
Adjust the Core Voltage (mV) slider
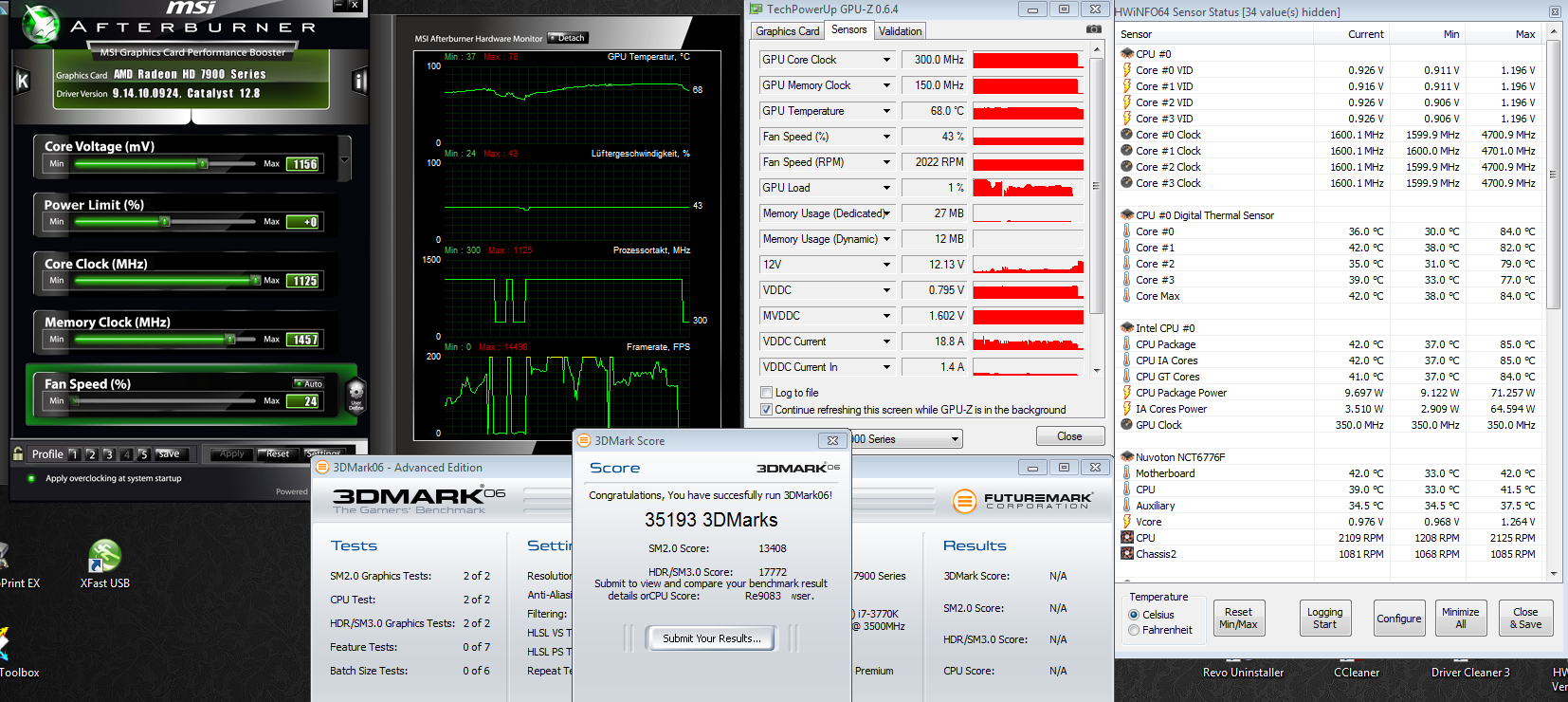pos(167,163)
